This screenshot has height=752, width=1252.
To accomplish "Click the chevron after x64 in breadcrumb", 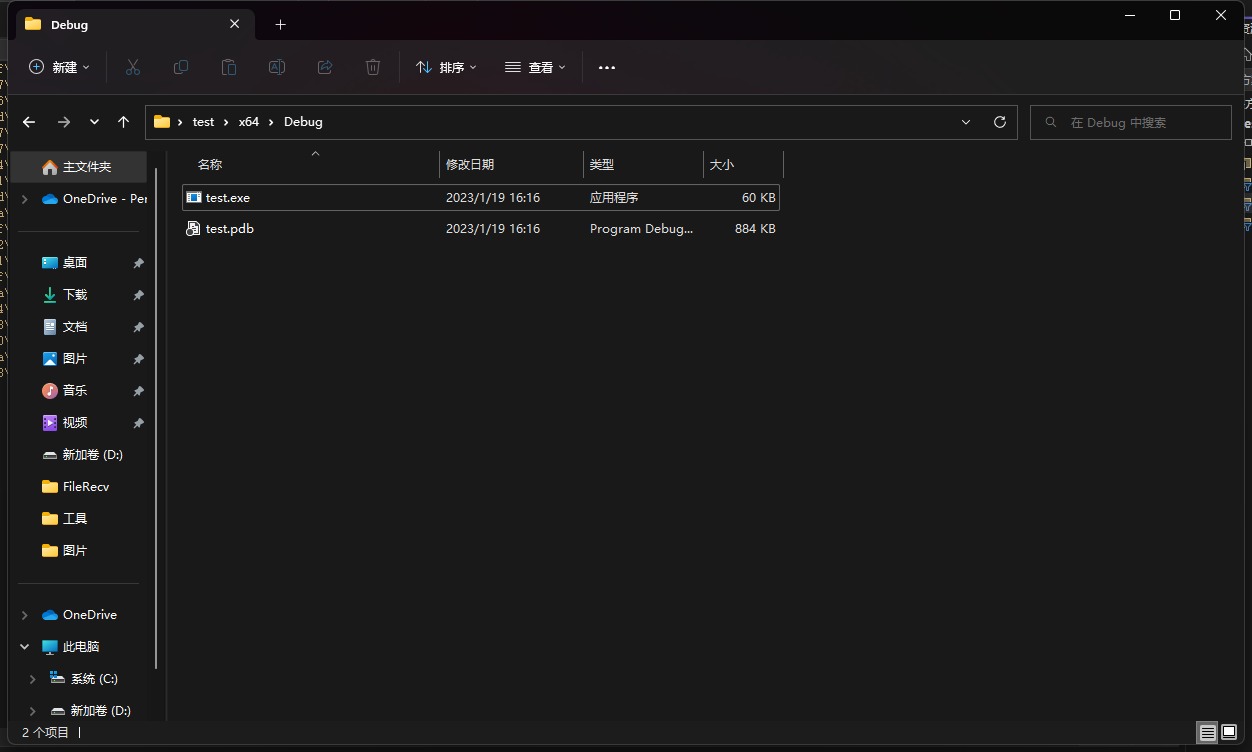I will 271,122.
